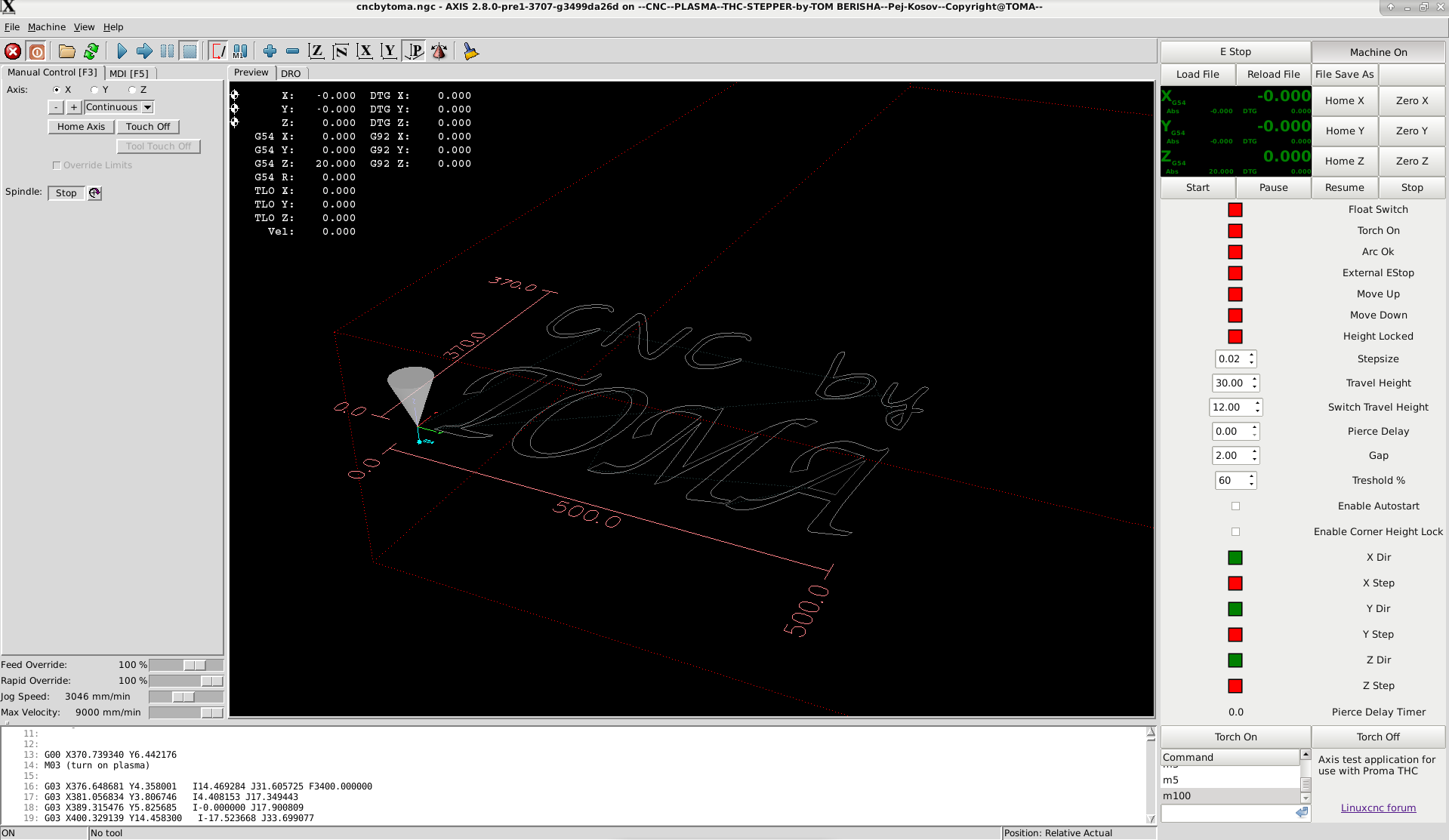The height and width of the screenshot is (840, 1449).
Task: Switch to perspective P view
Action: click(415, 51)
